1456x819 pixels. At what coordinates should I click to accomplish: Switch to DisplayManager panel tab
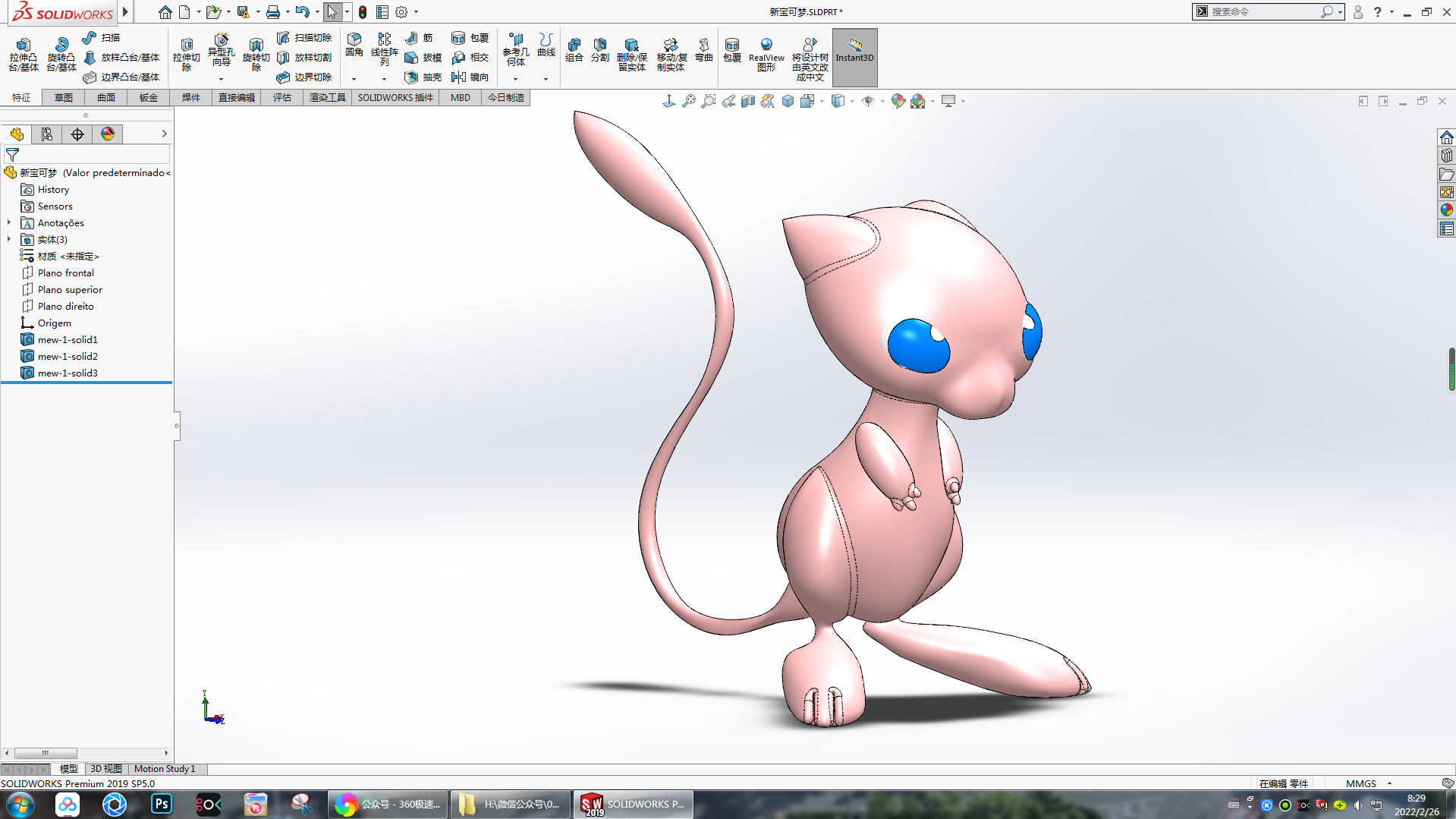point(108,134)
